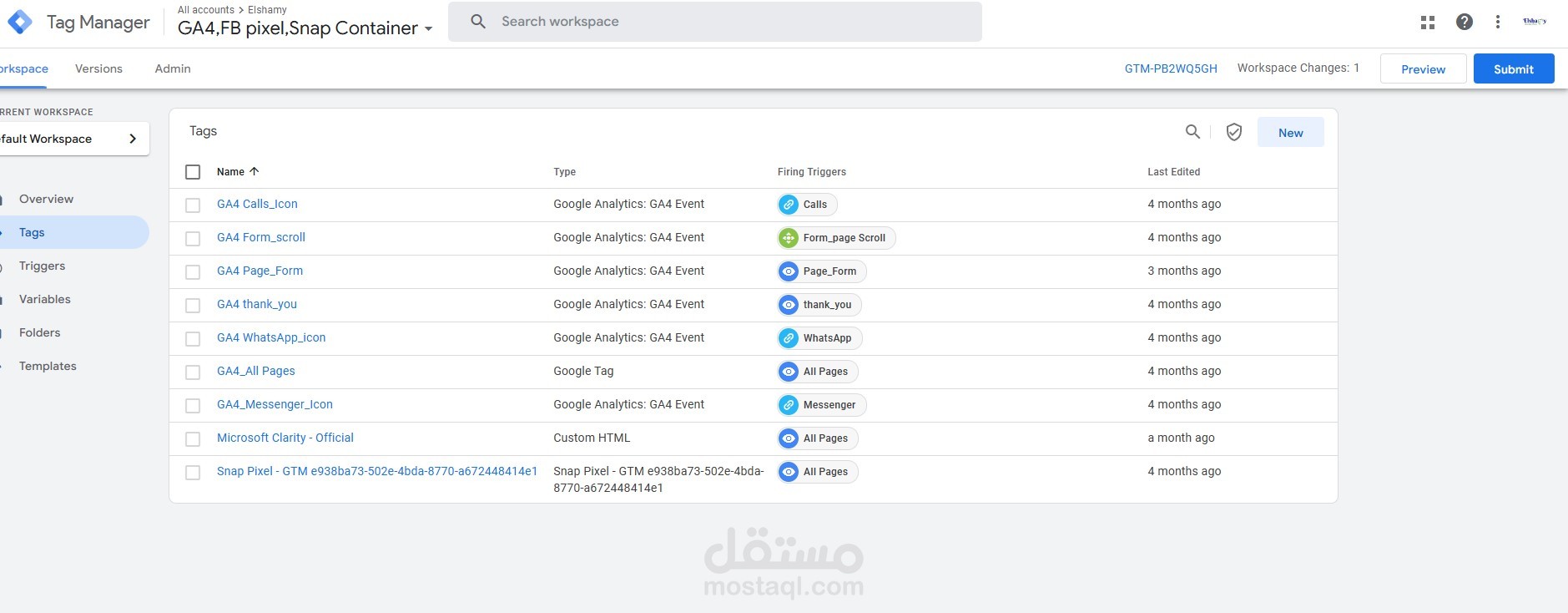Click the GTM-PB2WQ5GH container ID link

click(1171, 68)
